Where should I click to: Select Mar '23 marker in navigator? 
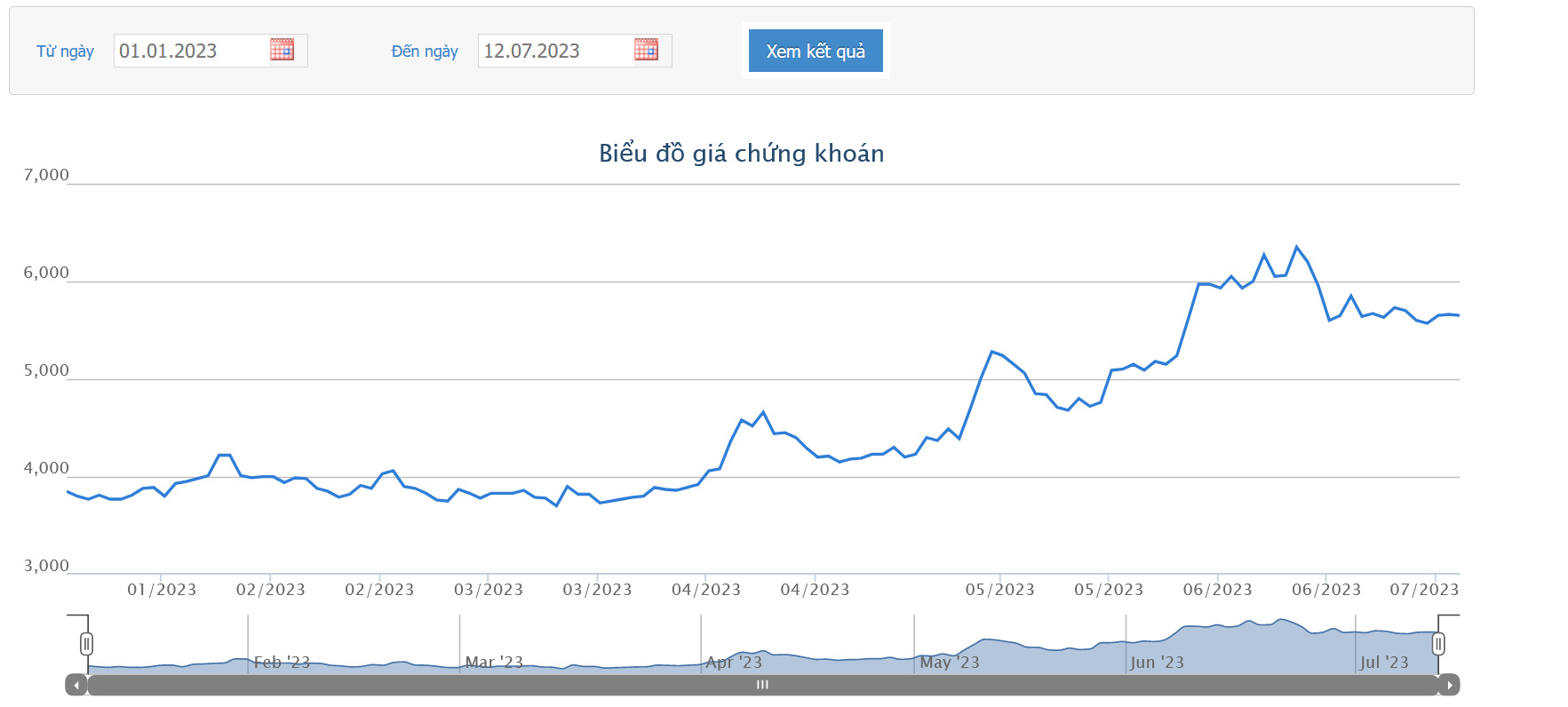click(x=494, y=662)
